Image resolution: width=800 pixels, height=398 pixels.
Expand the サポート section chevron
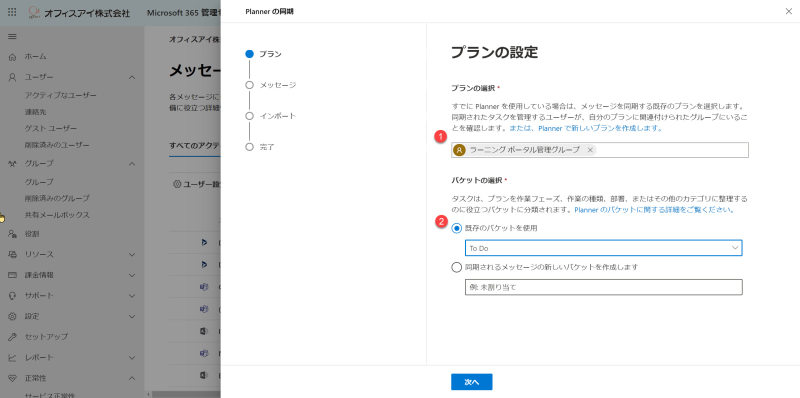(132, 295)
